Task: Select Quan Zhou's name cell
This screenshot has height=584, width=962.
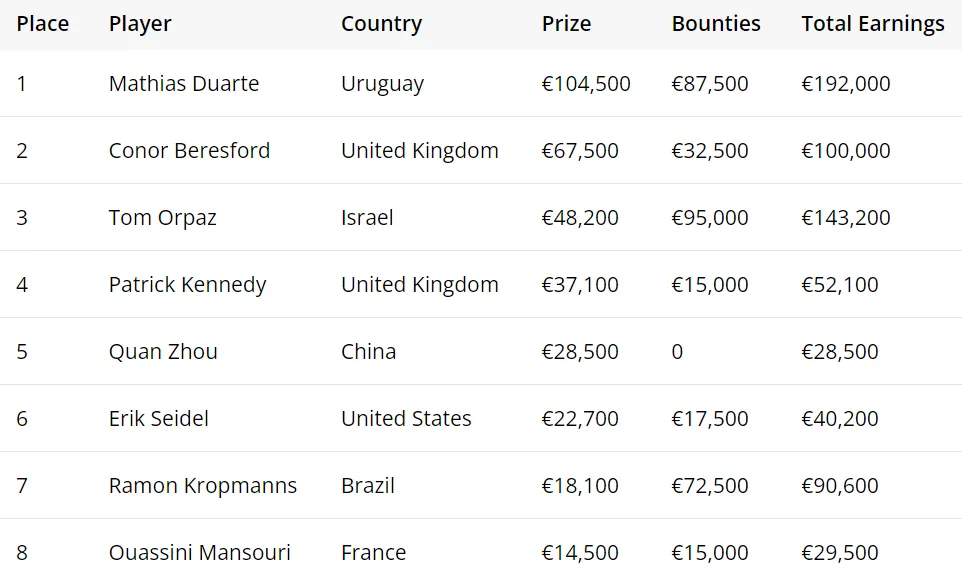Action: (x=163, y=352)
